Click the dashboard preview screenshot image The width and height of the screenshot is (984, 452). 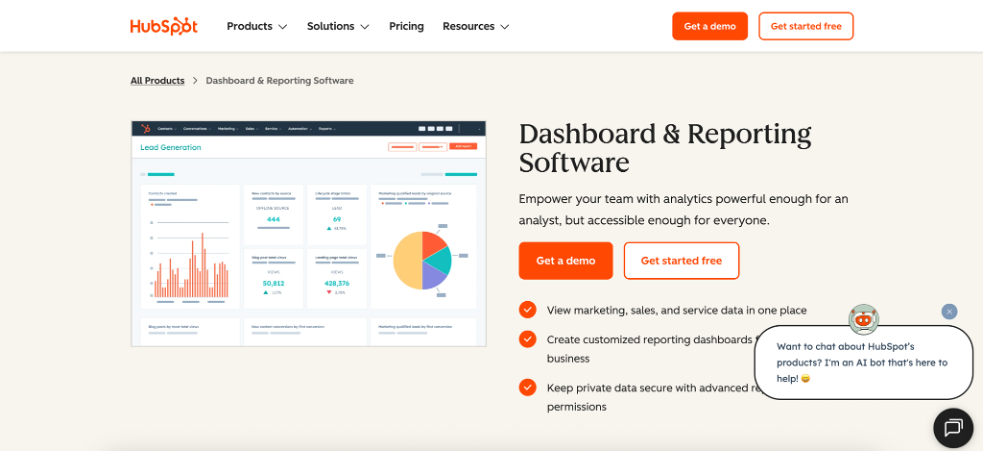(308, 234)
